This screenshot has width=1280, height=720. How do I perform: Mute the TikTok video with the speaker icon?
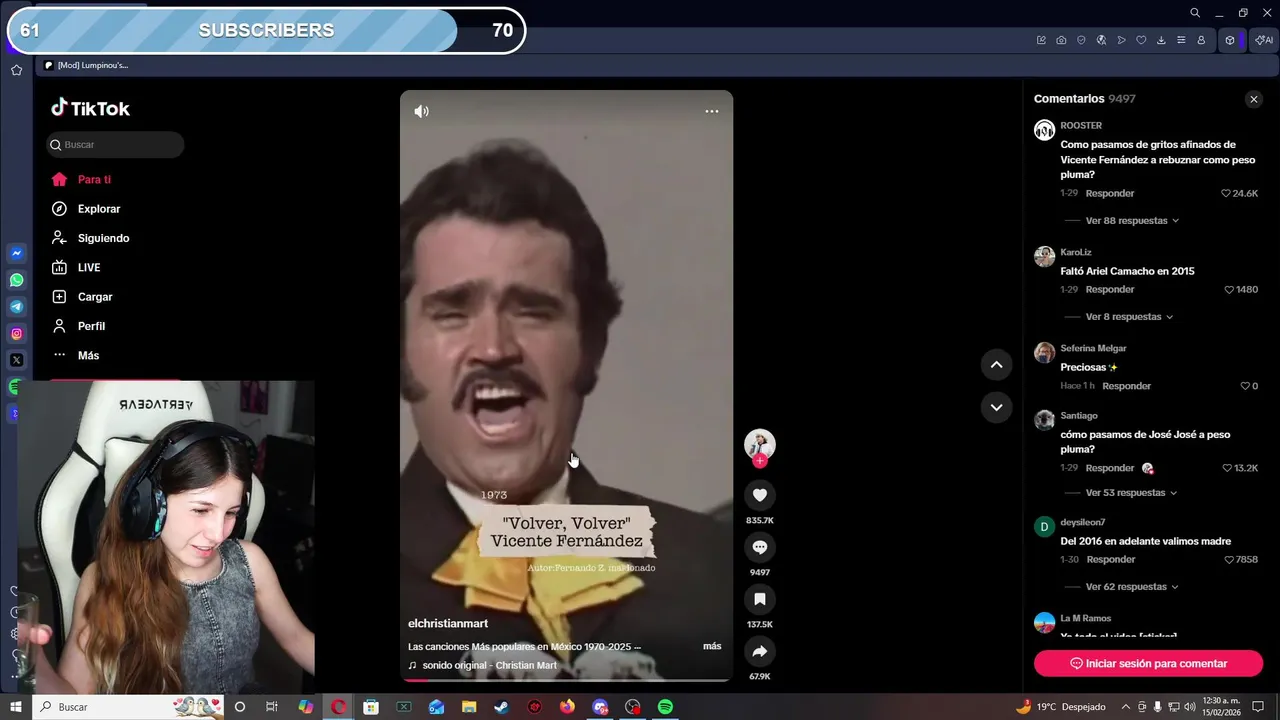421,111
